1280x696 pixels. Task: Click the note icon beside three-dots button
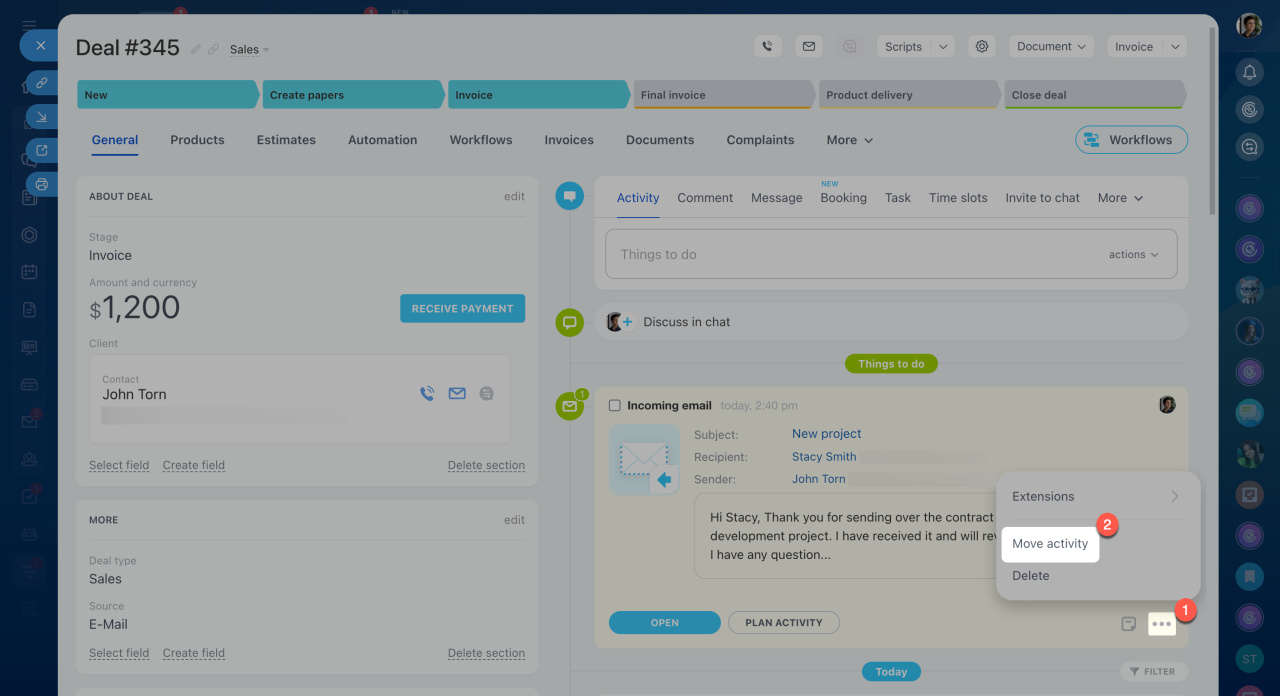(x=1129, y=623)
